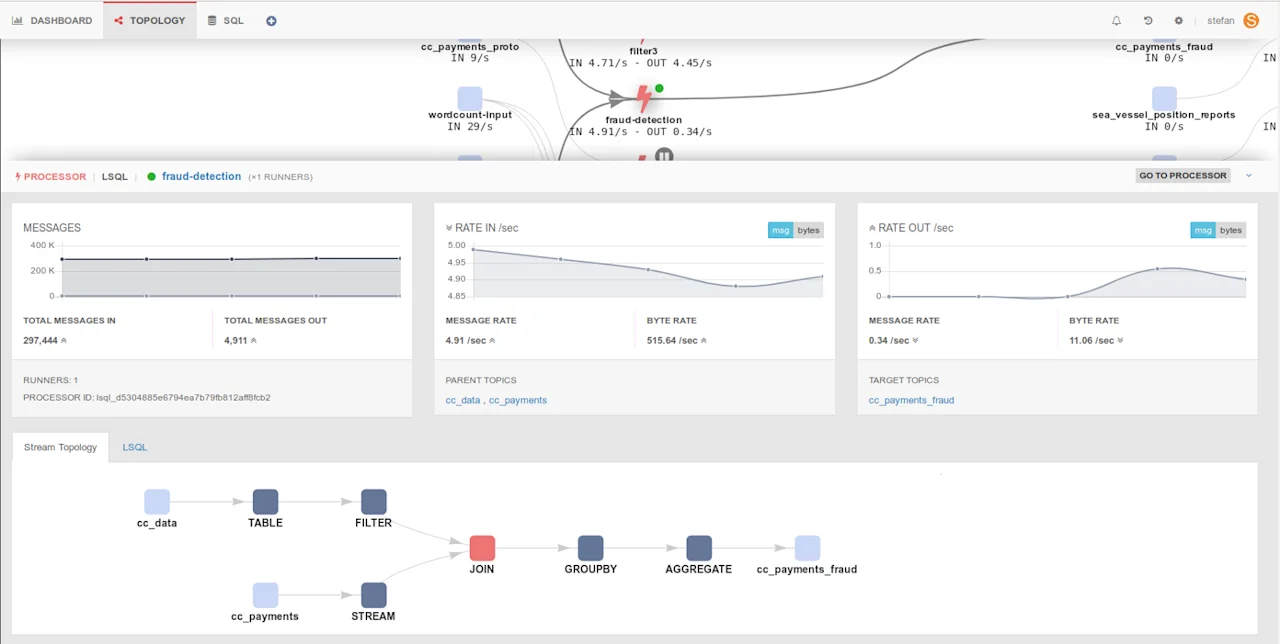This screenshot has height=644, width=1280.
Task: Click the message rate 4.91 /sec value
Action: click(x=466, y=340)
